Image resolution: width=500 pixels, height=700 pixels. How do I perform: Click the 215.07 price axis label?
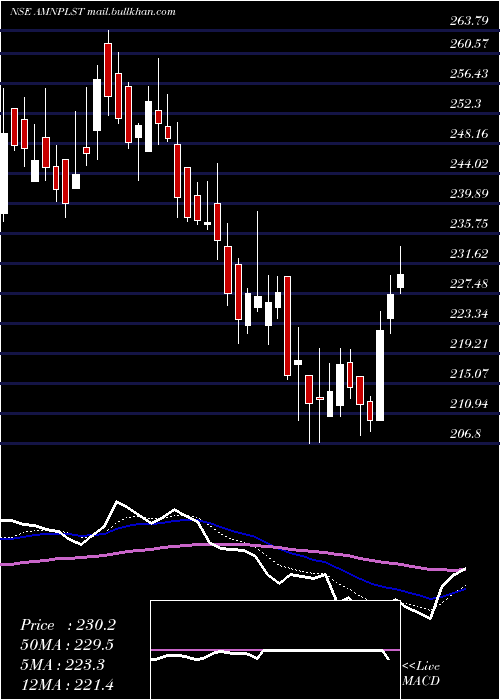pos(469,374)
